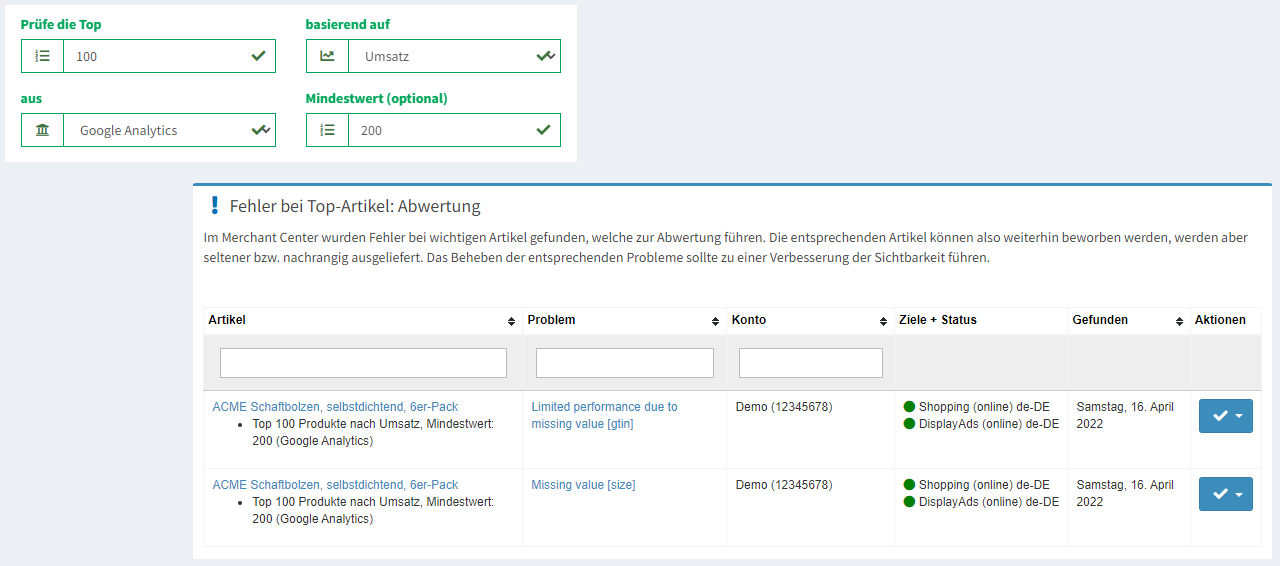Open action dropdown for the size row

pos(1226,494)
